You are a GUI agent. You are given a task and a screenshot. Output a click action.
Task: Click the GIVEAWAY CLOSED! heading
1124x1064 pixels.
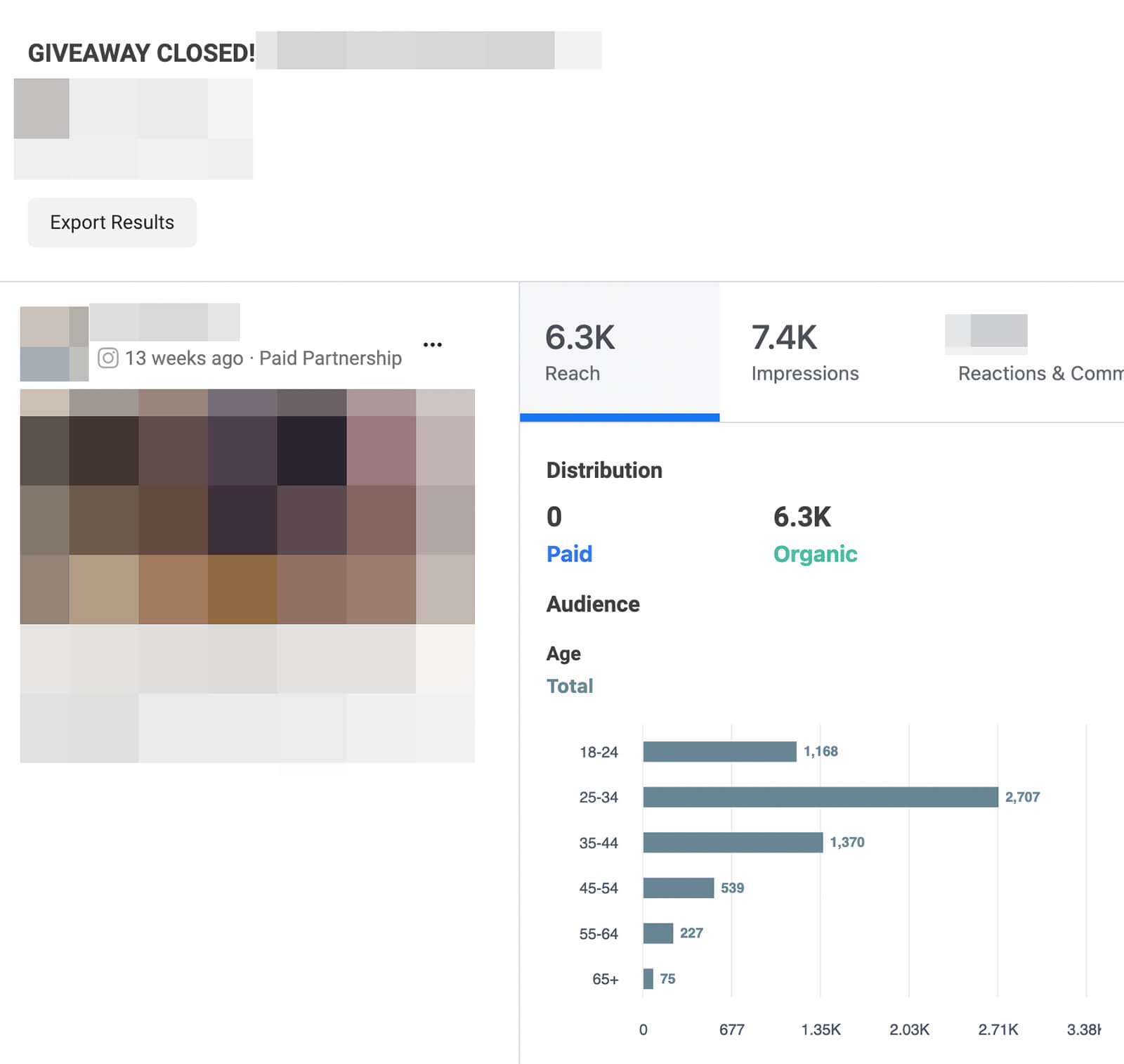click(x=141, y=53)
